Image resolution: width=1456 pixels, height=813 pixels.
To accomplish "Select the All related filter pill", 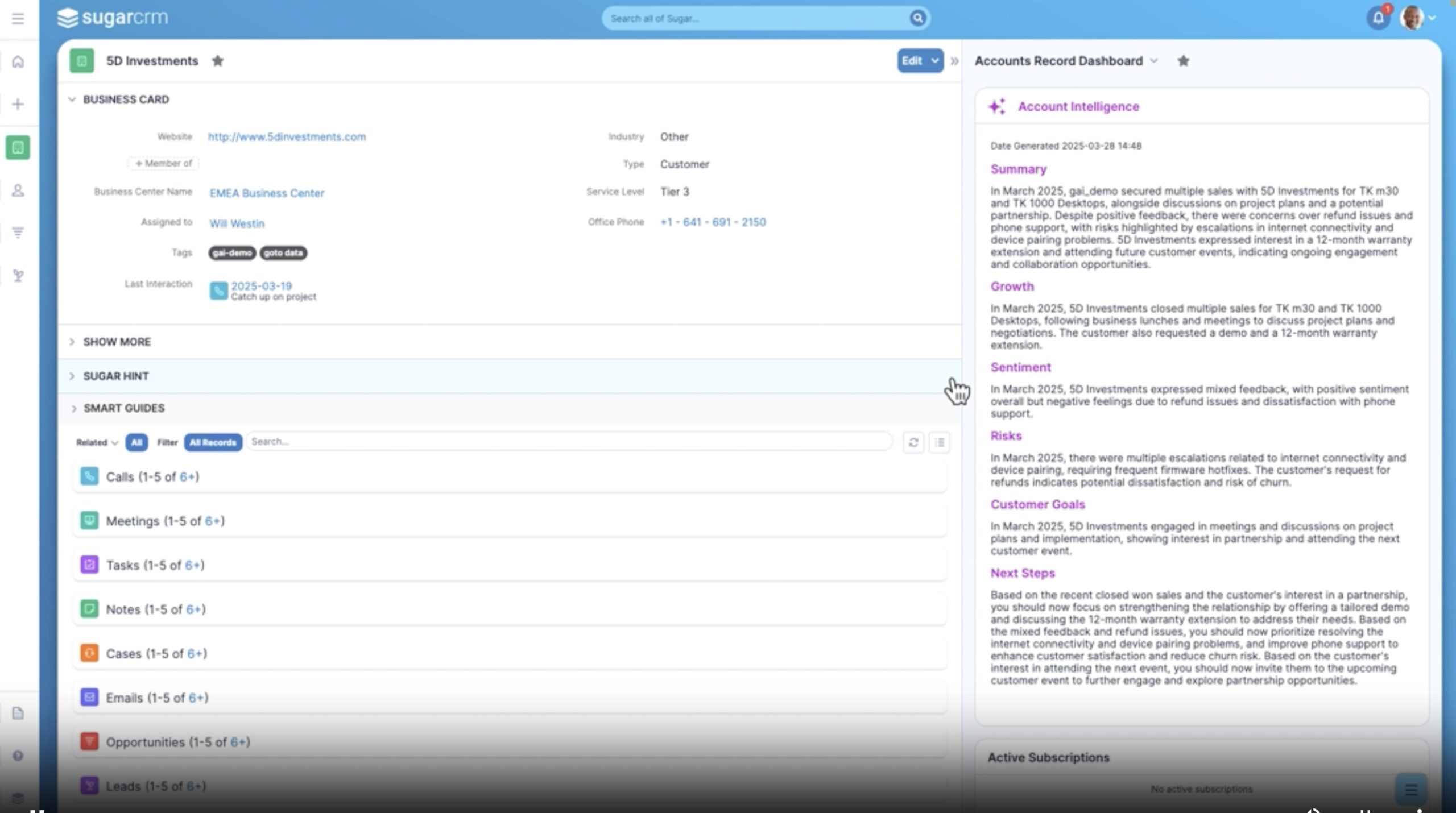I will (x=136, y=442).
